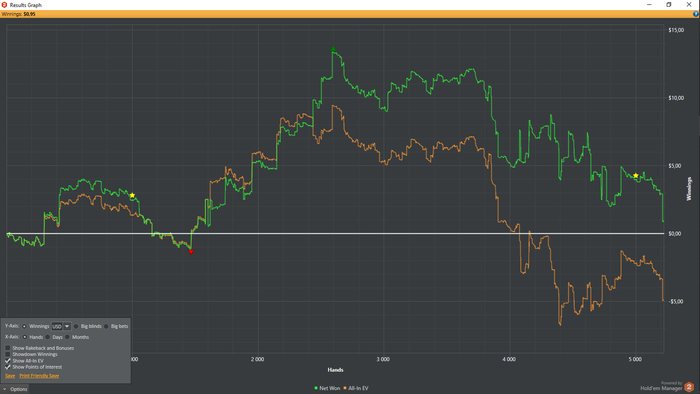
Task: Enable Show Rakeback and Bonuses
Action: point(8,348)
